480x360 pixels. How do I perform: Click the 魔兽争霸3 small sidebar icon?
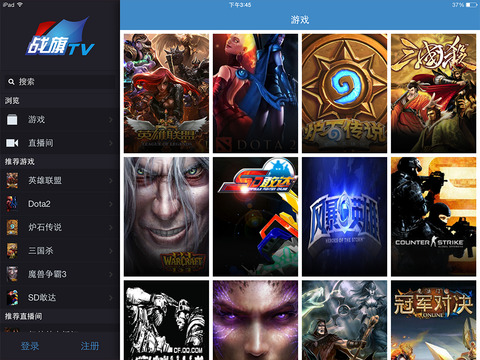pos(12,274)
